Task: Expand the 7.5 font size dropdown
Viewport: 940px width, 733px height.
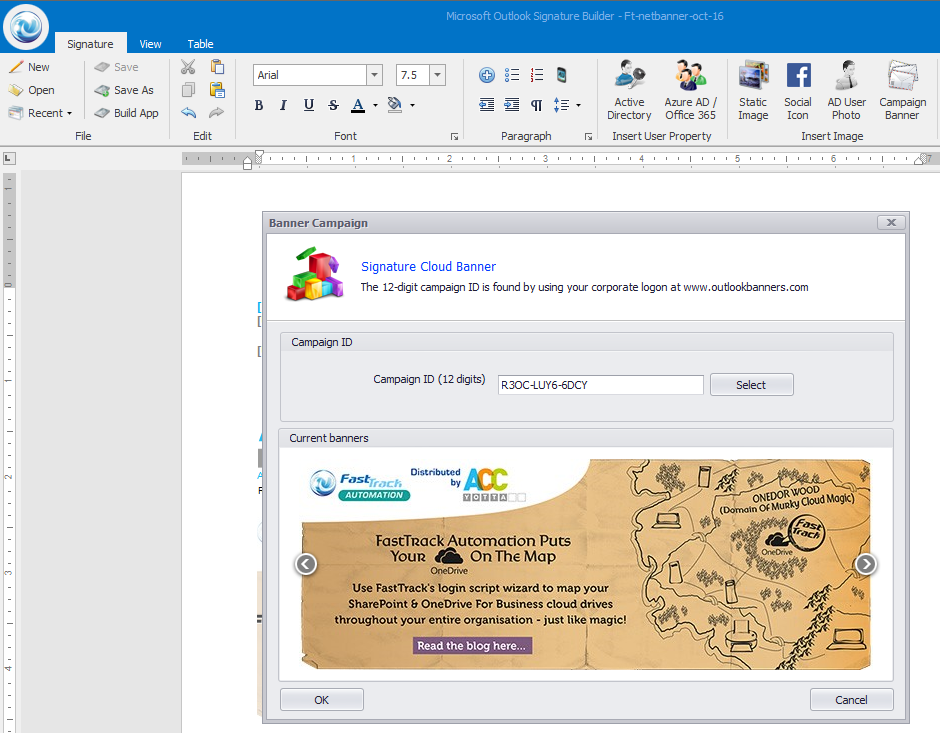Action: 438,75
